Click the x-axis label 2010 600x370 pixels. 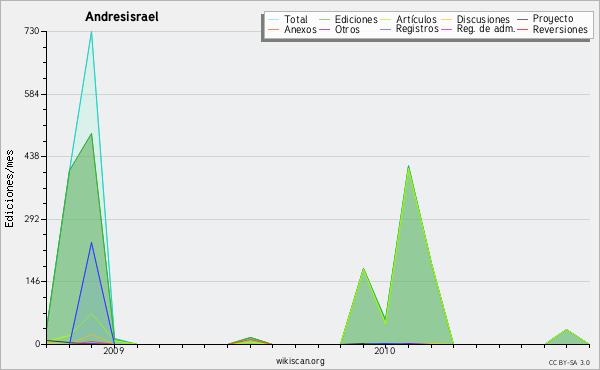coord(385,350)
